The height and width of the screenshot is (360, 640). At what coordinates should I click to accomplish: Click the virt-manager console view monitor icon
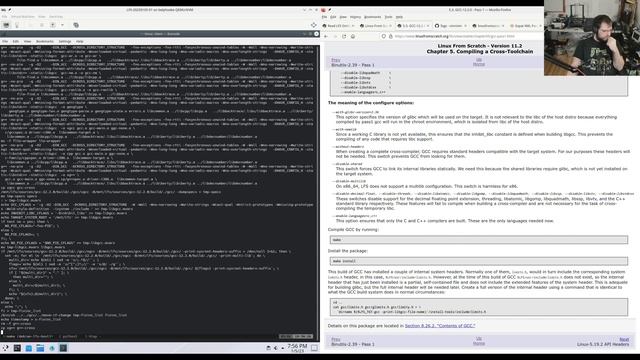pyautogui.click(x=6, y=25)
